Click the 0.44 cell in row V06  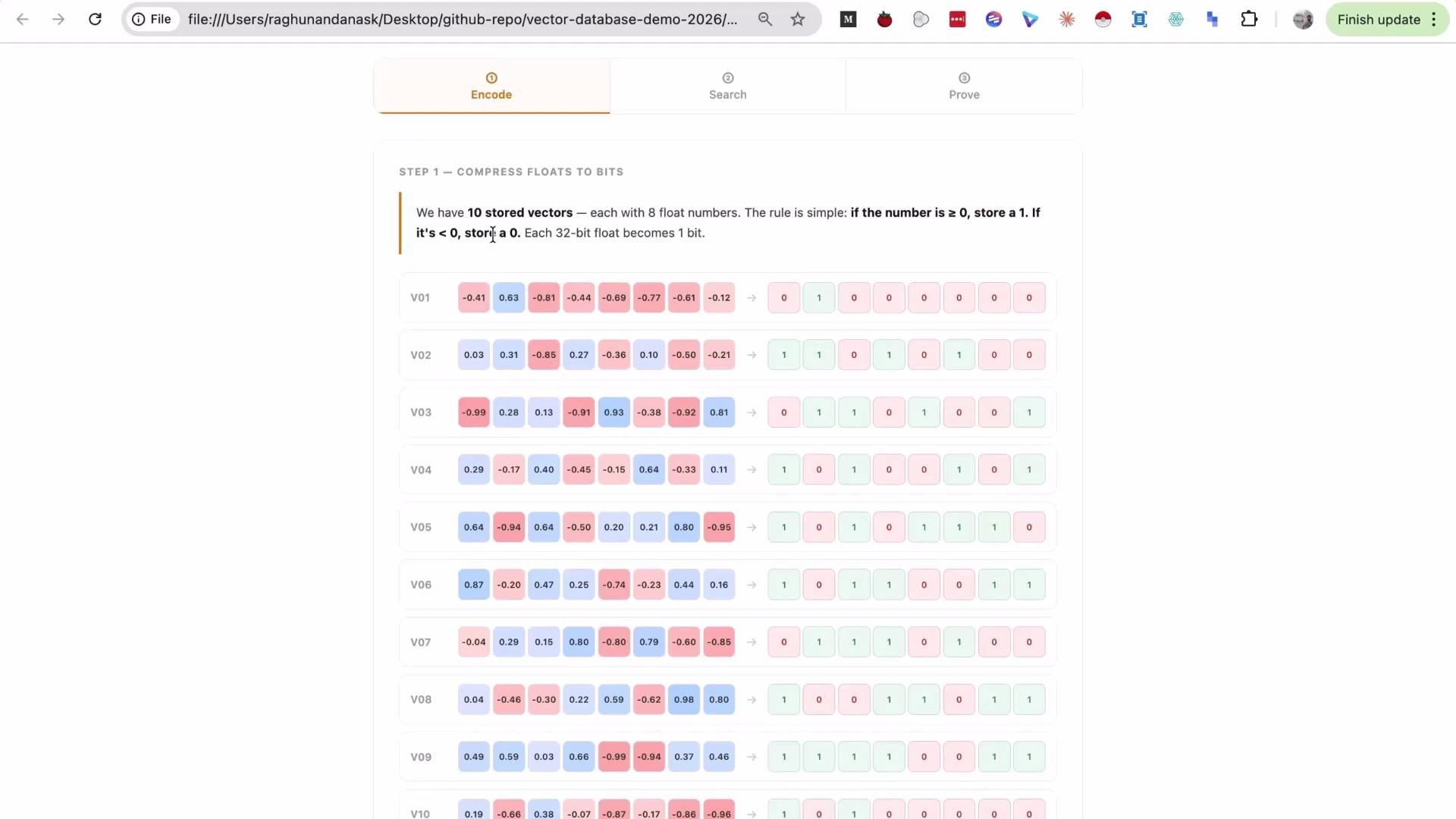tap(684, 585)
